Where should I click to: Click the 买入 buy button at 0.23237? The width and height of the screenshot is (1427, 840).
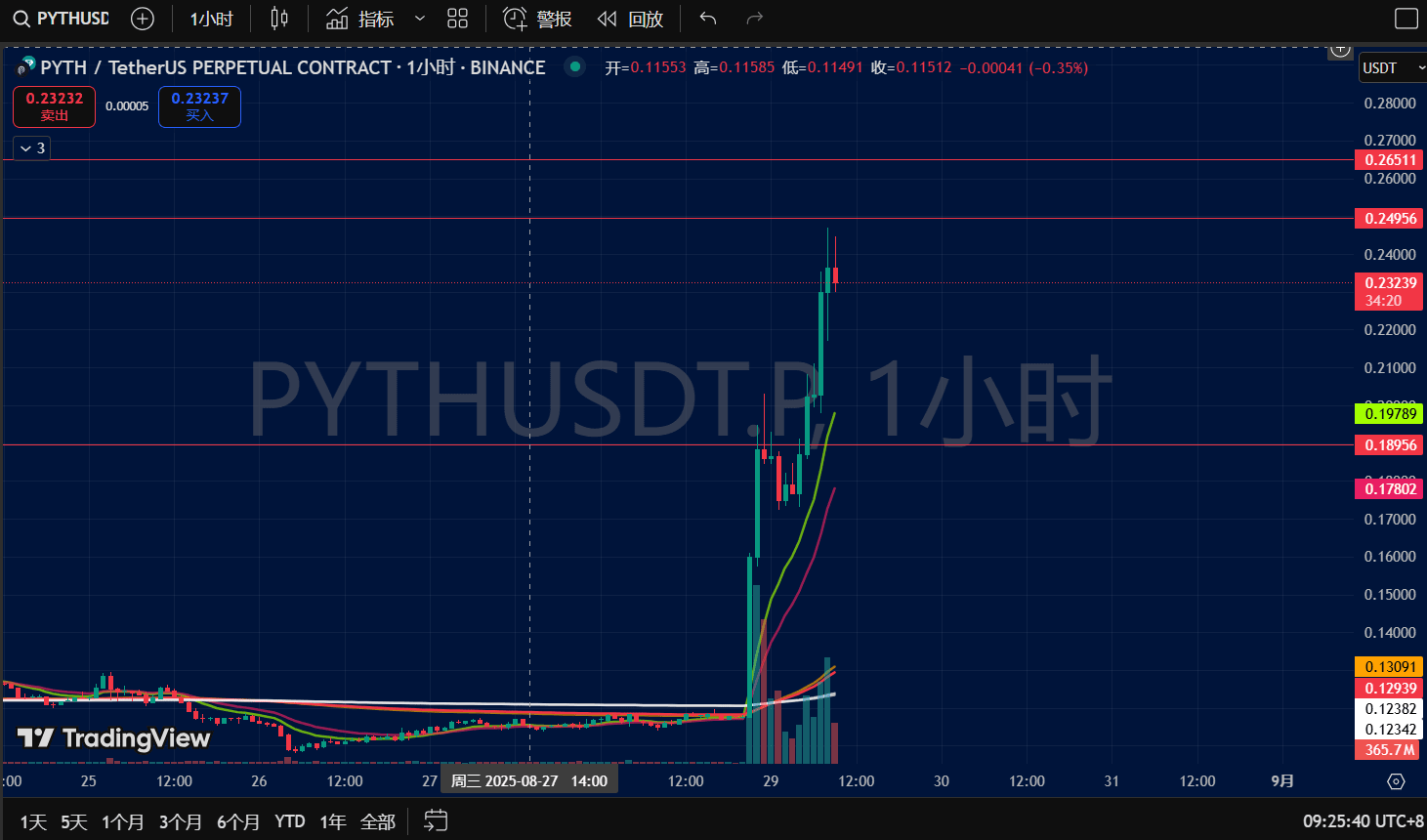pos(199,106)
